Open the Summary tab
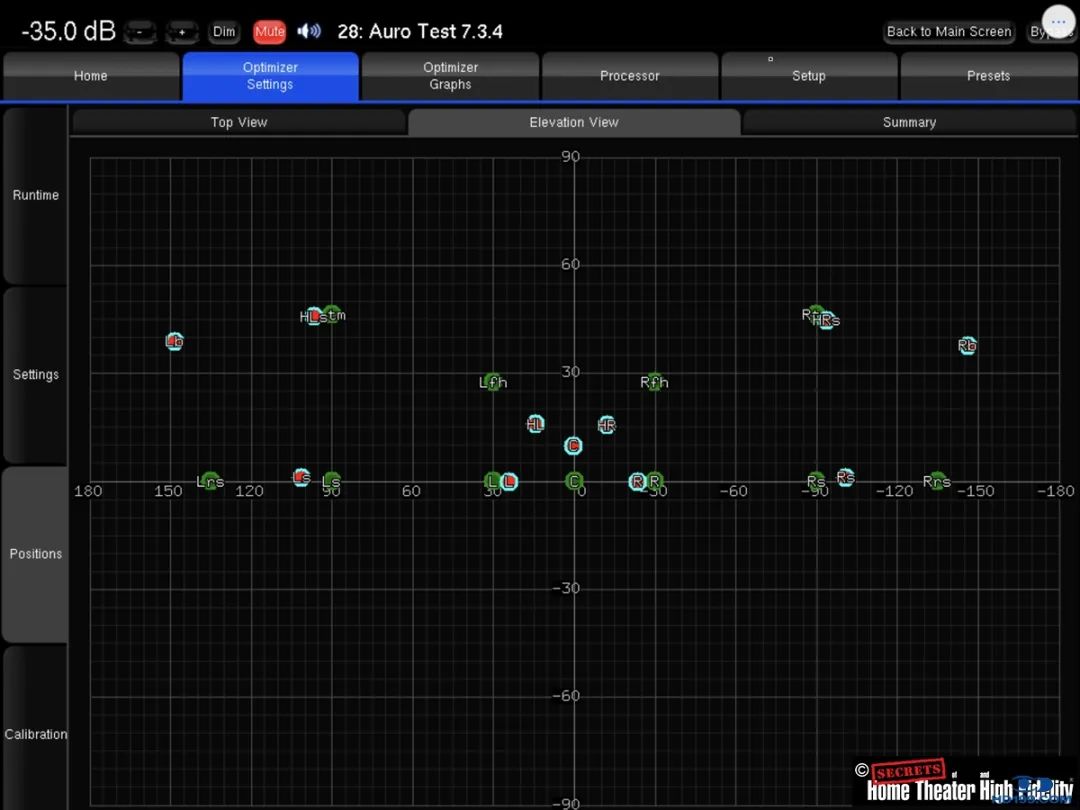1080x810 pixels. tap(909, 122)
